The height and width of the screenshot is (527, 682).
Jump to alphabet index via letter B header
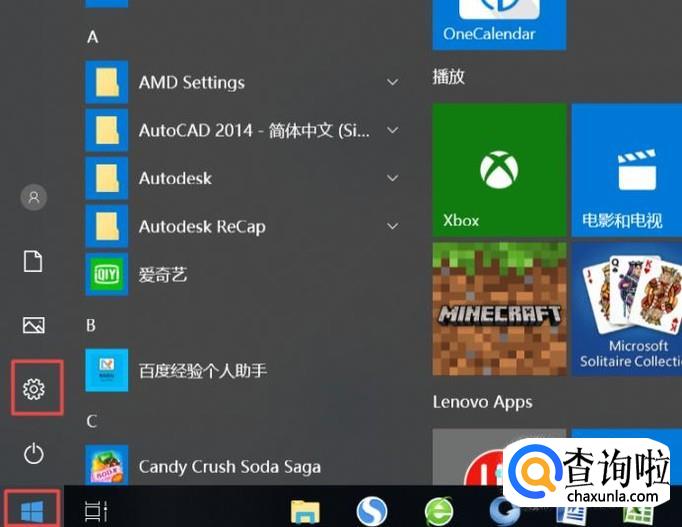pos(91,325)
